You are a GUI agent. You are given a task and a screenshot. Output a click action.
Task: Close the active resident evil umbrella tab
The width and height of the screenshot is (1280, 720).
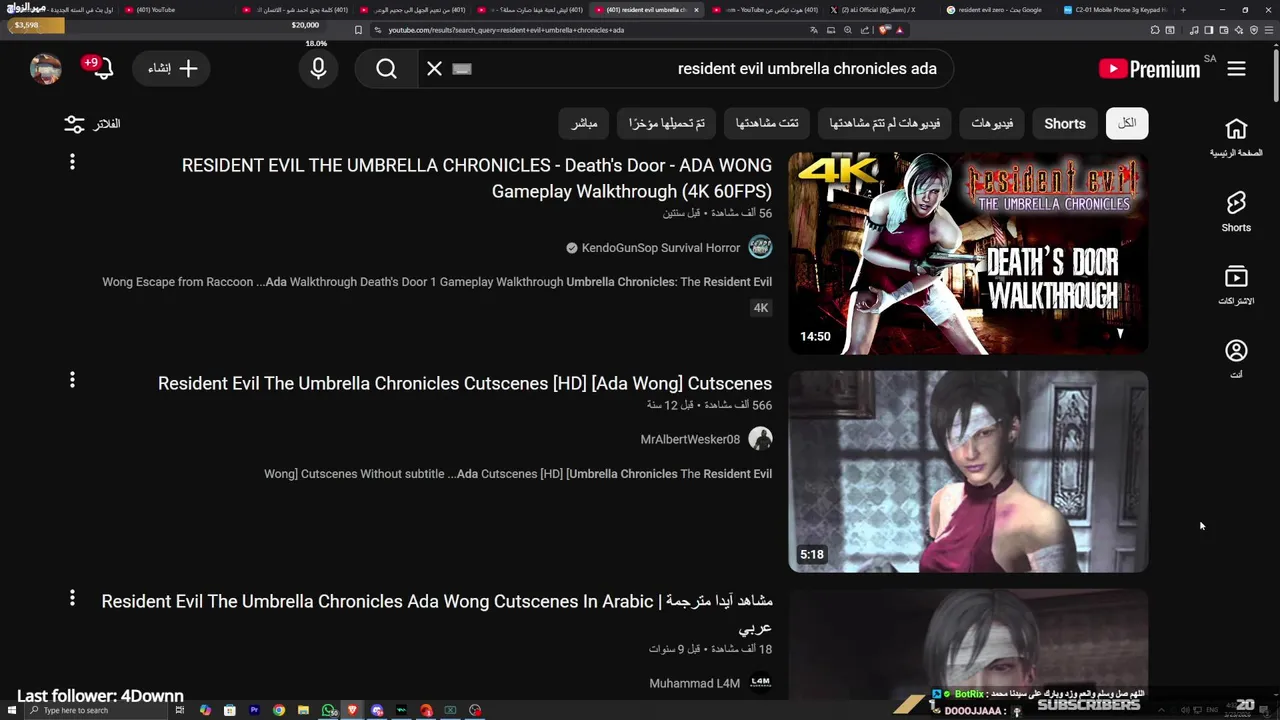coord(697,10)
